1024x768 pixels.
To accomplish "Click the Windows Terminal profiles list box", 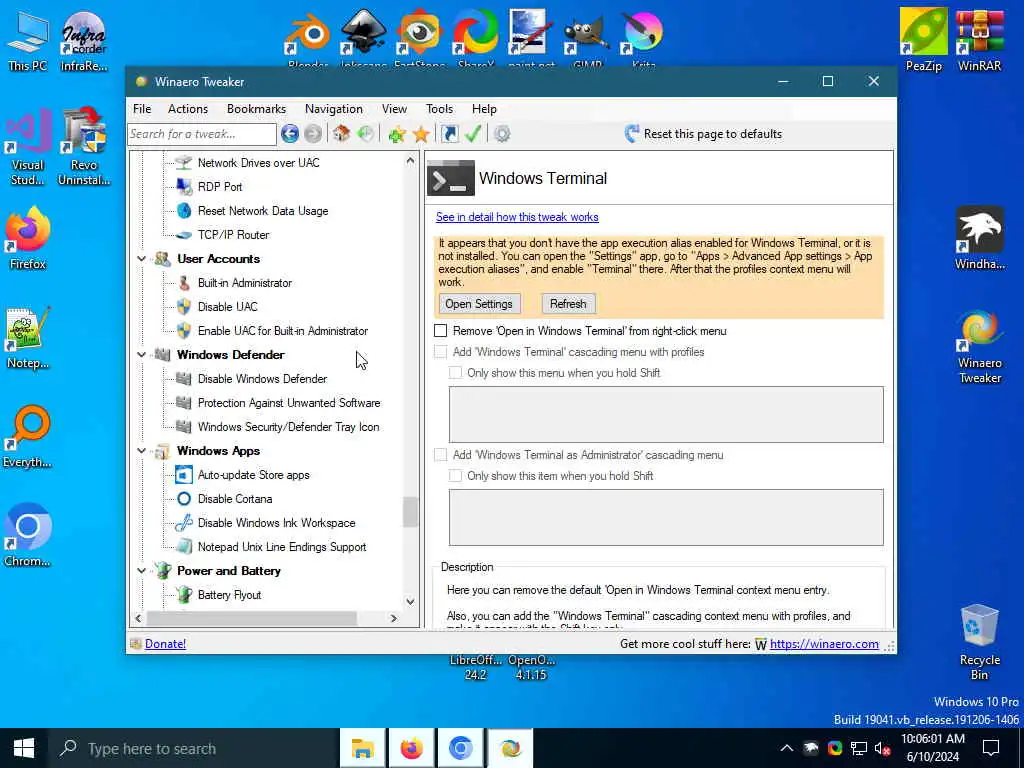I will click(666, 415).
